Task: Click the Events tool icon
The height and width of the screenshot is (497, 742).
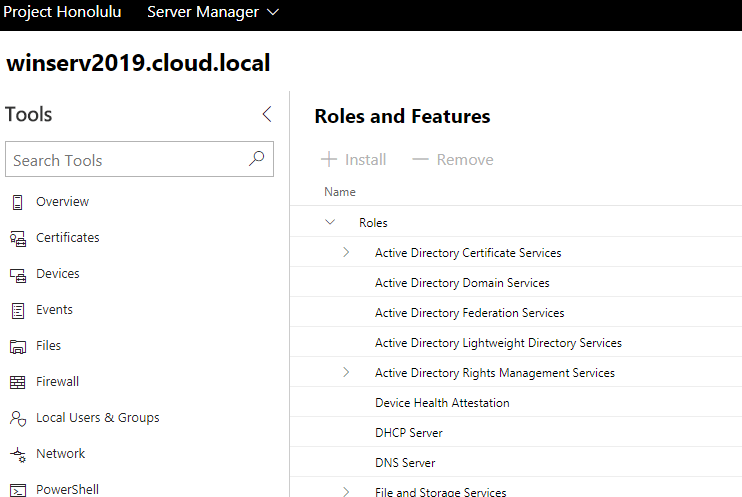Action: [17, 310]
